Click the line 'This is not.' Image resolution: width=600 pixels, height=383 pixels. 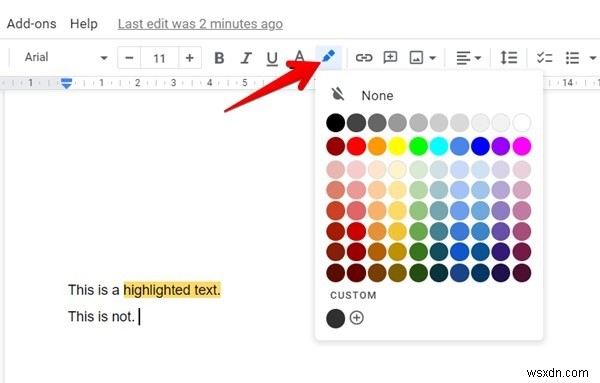[x=101, y=317]
